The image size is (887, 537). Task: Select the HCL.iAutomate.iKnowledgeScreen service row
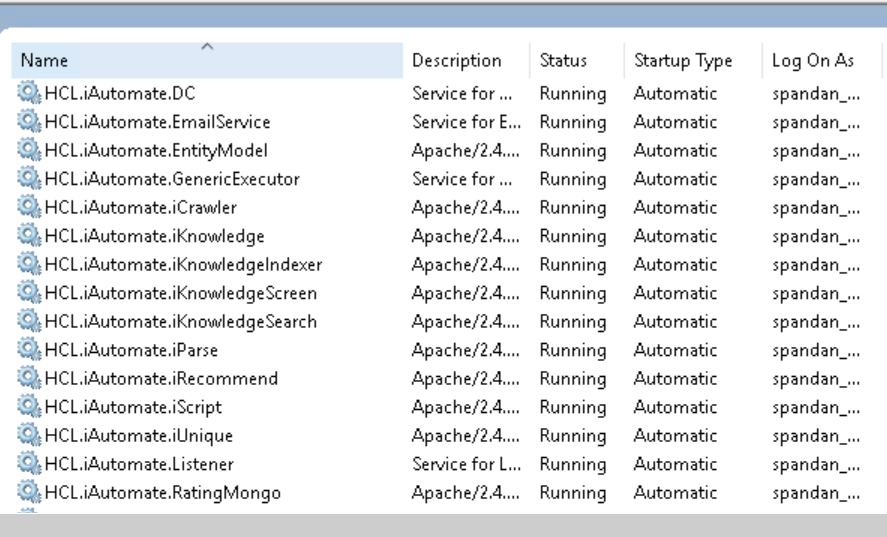pos(180,293)
